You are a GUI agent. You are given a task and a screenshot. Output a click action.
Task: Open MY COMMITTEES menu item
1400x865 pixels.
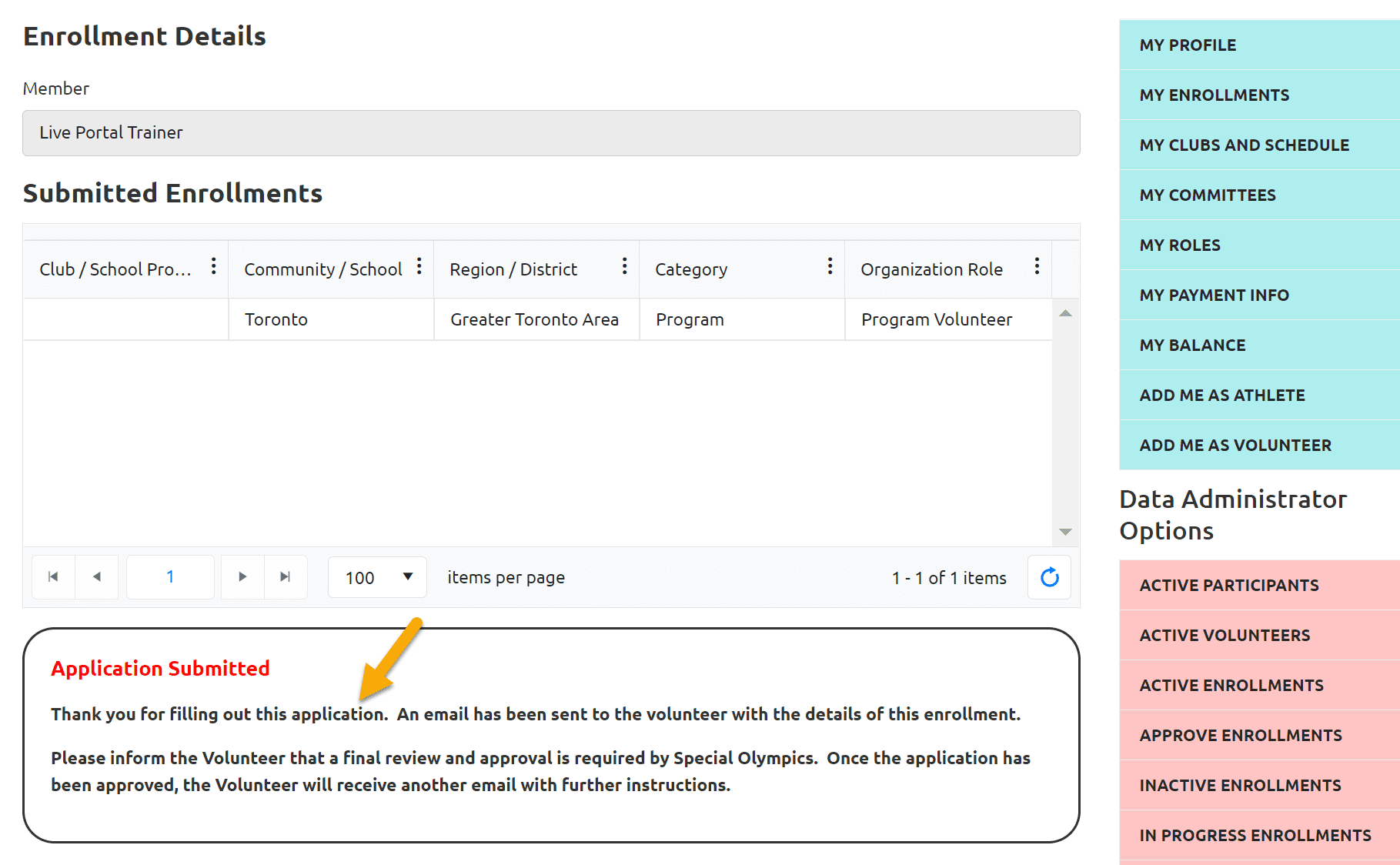click(x=1259, y=195)
